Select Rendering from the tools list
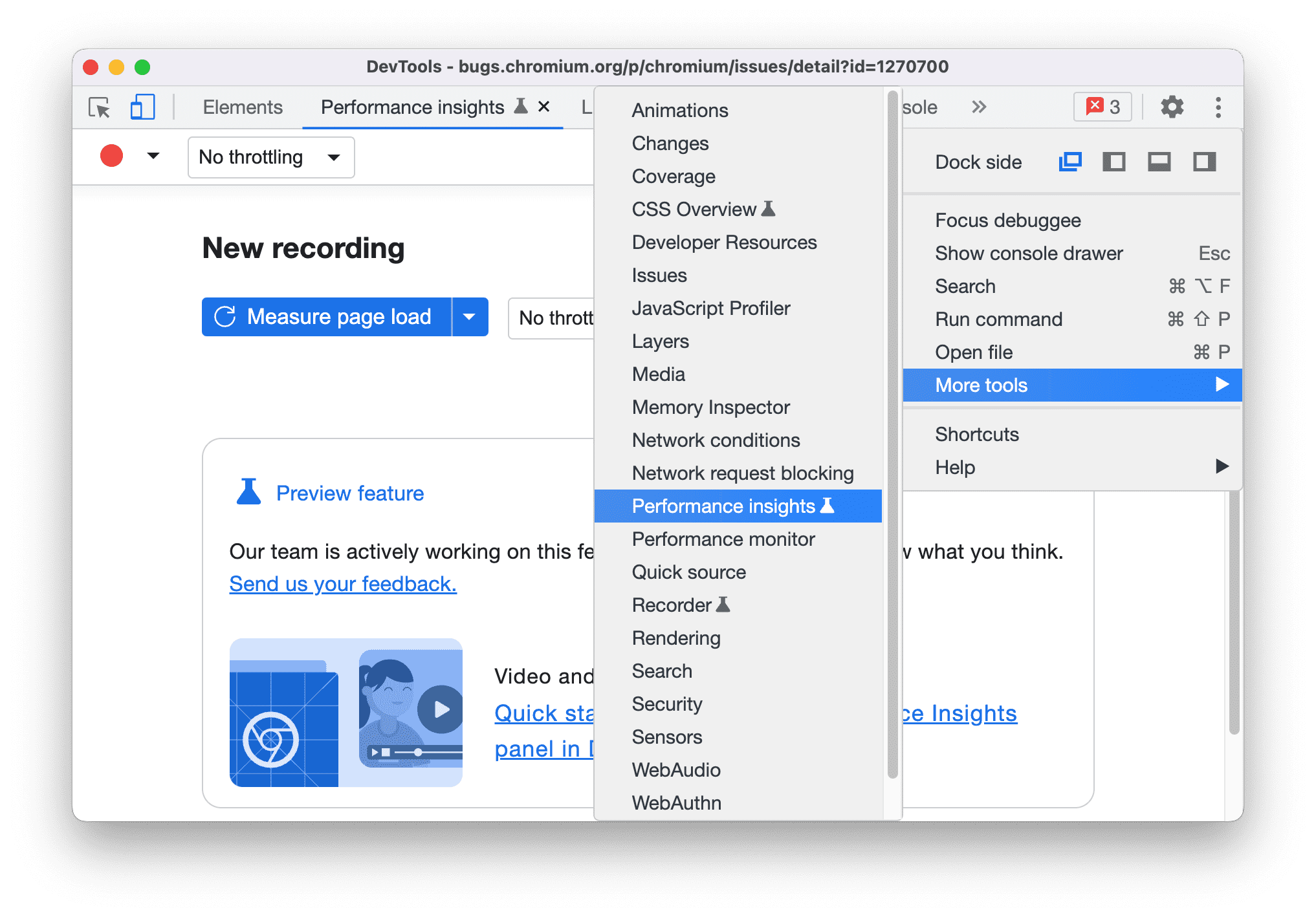 [677, 638]
